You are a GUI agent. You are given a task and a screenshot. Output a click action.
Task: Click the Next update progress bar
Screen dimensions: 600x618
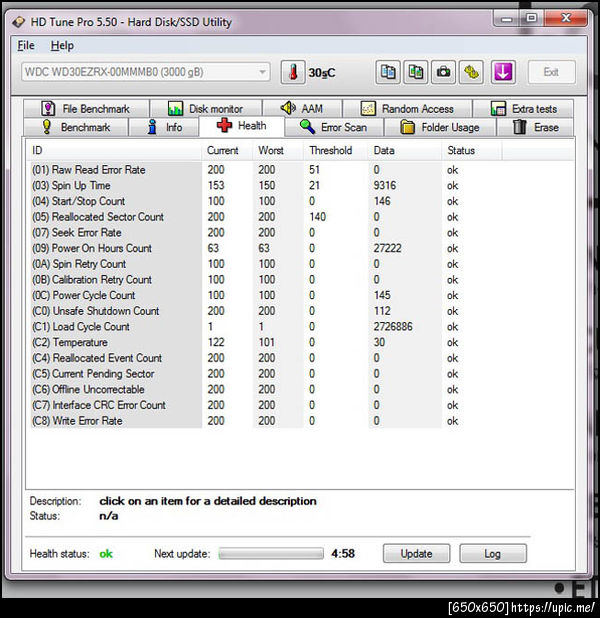tap(271, 554)
